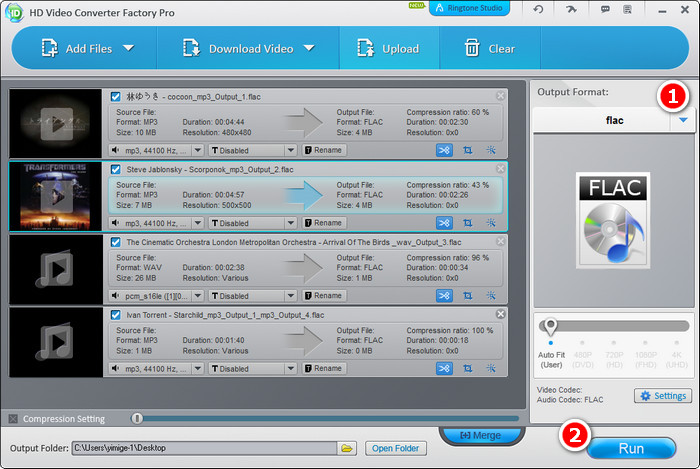The image size is (700, 469).
Task: Click the FLAC format disc icon
Action: 612,220
